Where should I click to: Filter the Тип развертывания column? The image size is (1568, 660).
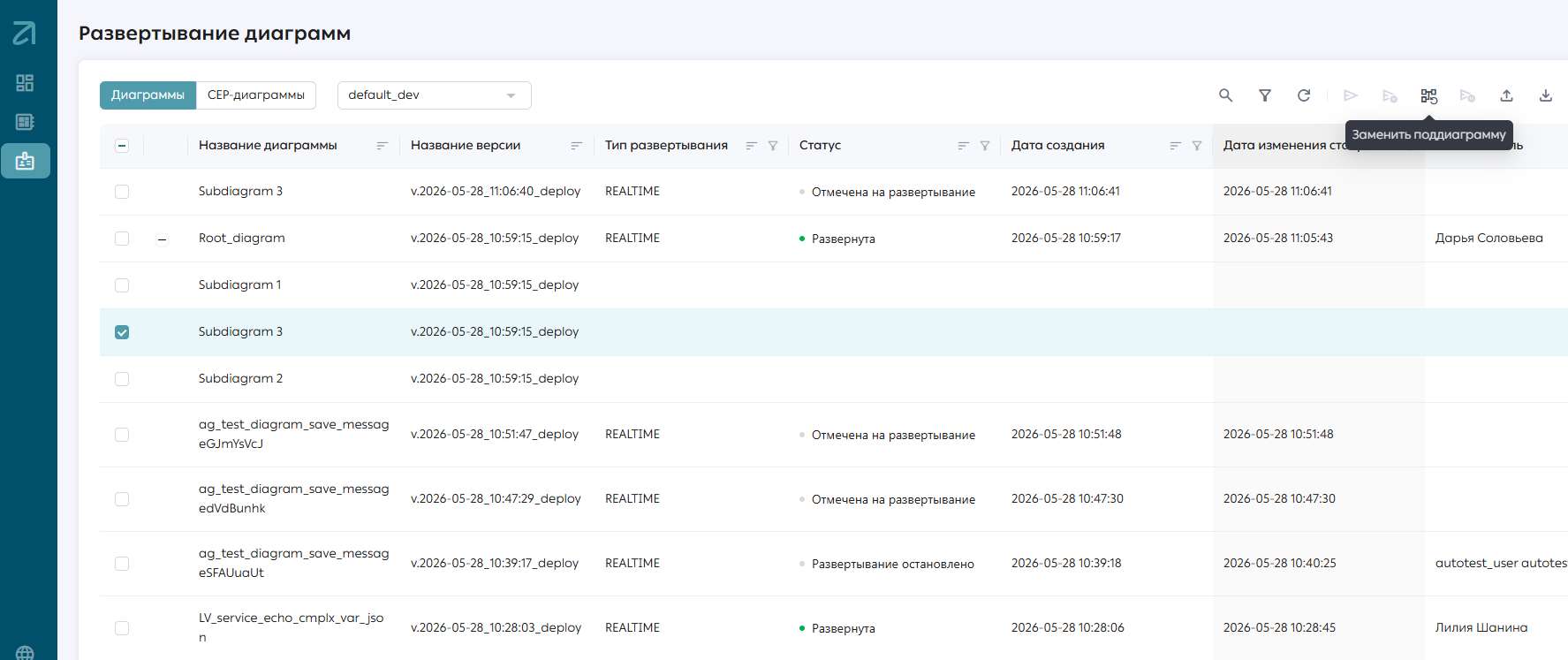[773, 146]
